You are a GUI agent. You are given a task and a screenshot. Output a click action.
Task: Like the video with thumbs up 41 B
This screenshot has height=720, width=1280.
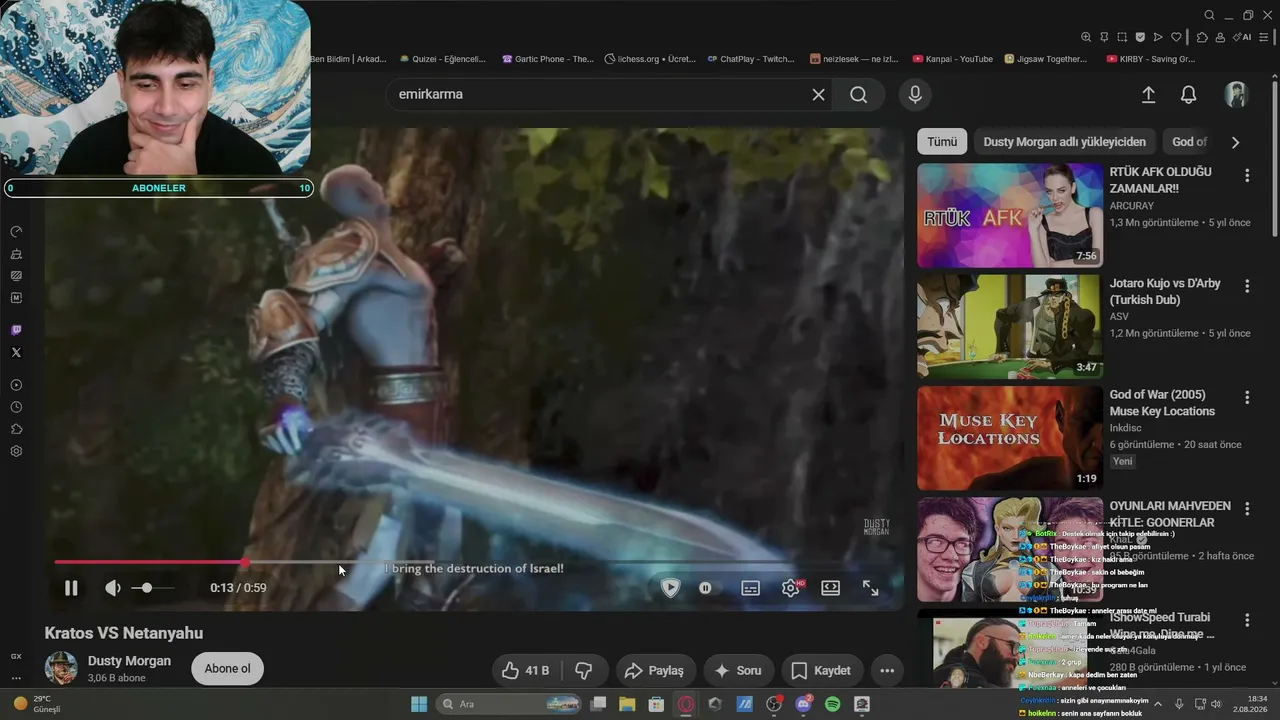[x=526, y=670]
